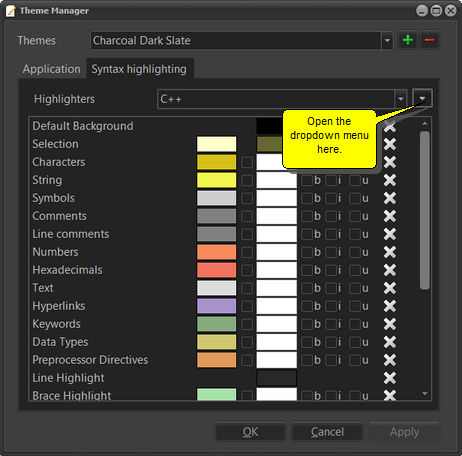The height and width of the screenshot is (456, 462).
Task: Reset the Hexadecimals row with X icon
Action: [x=390, y=270]
